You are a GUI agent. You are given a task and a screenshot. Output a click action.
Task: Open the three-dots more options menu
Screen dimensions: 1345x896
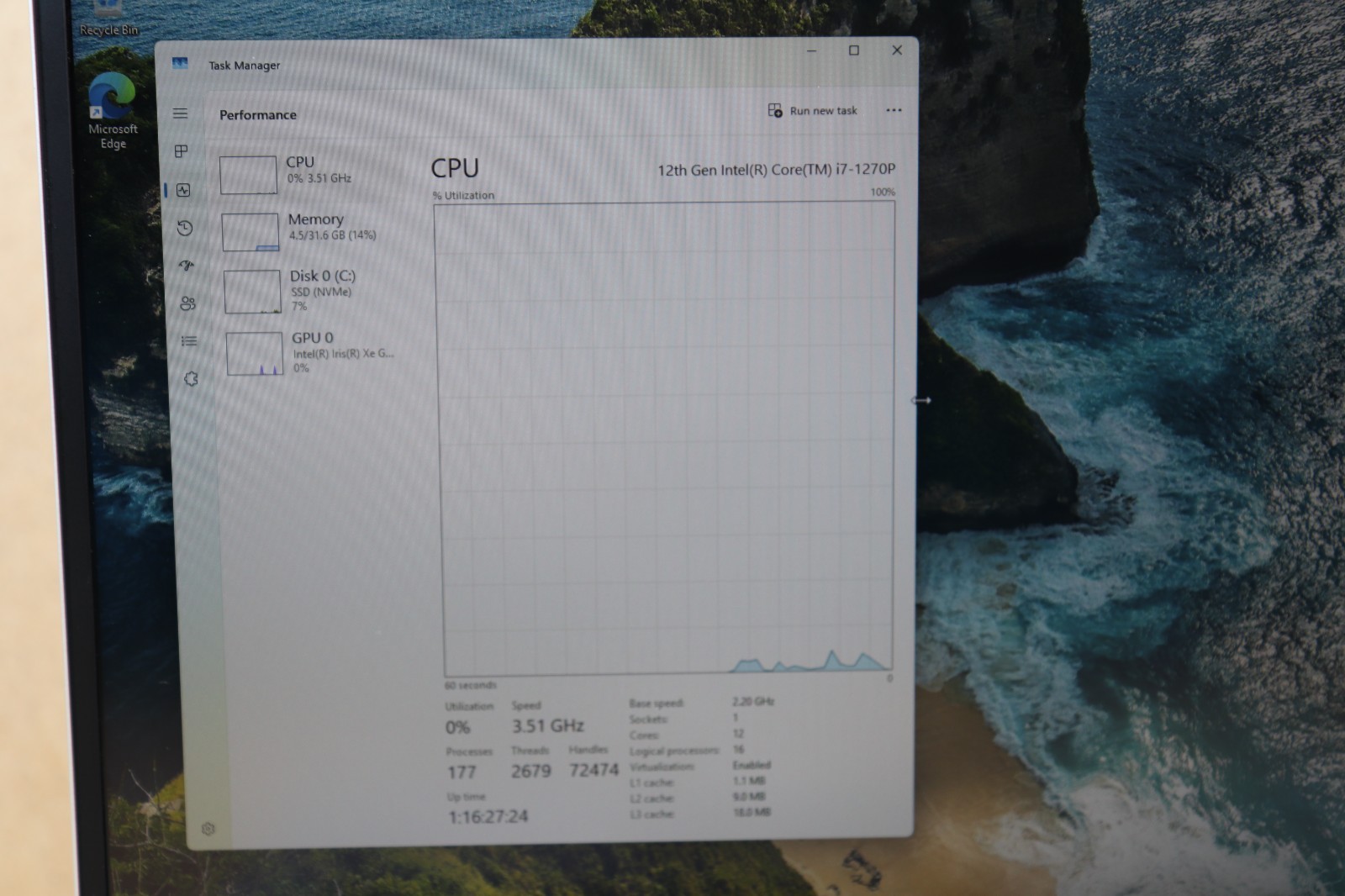[894, 110]
